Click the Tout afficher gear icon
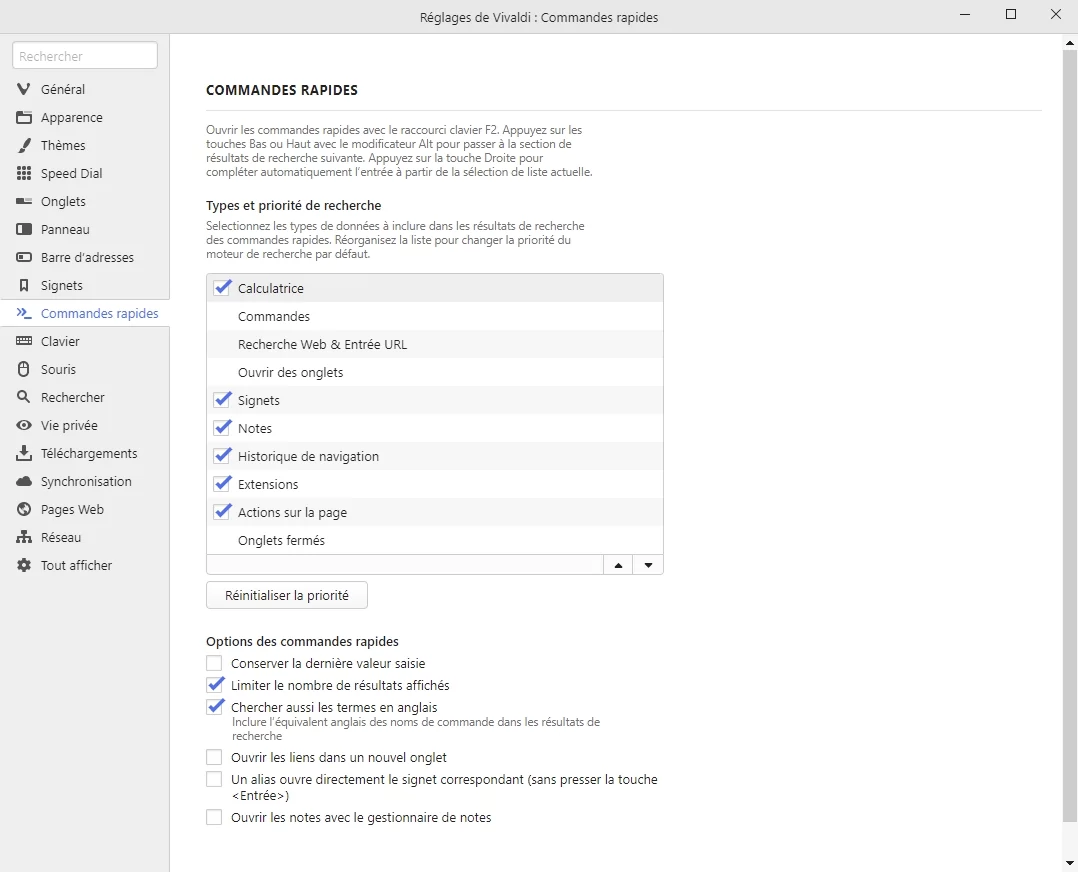Image resolution: width=1078 pixels, height=872 pixels. point(23,565)
